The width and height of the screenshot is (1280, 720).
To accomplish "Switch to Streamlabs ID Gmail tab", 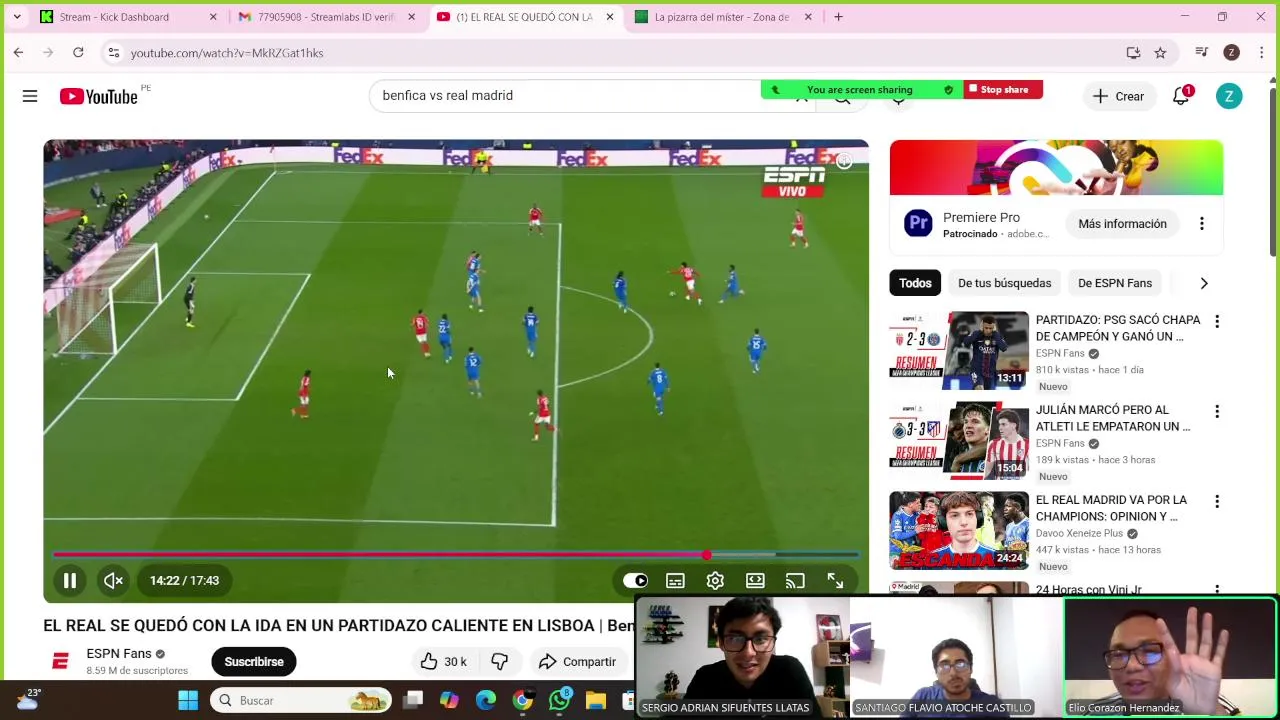I will 326,17.
